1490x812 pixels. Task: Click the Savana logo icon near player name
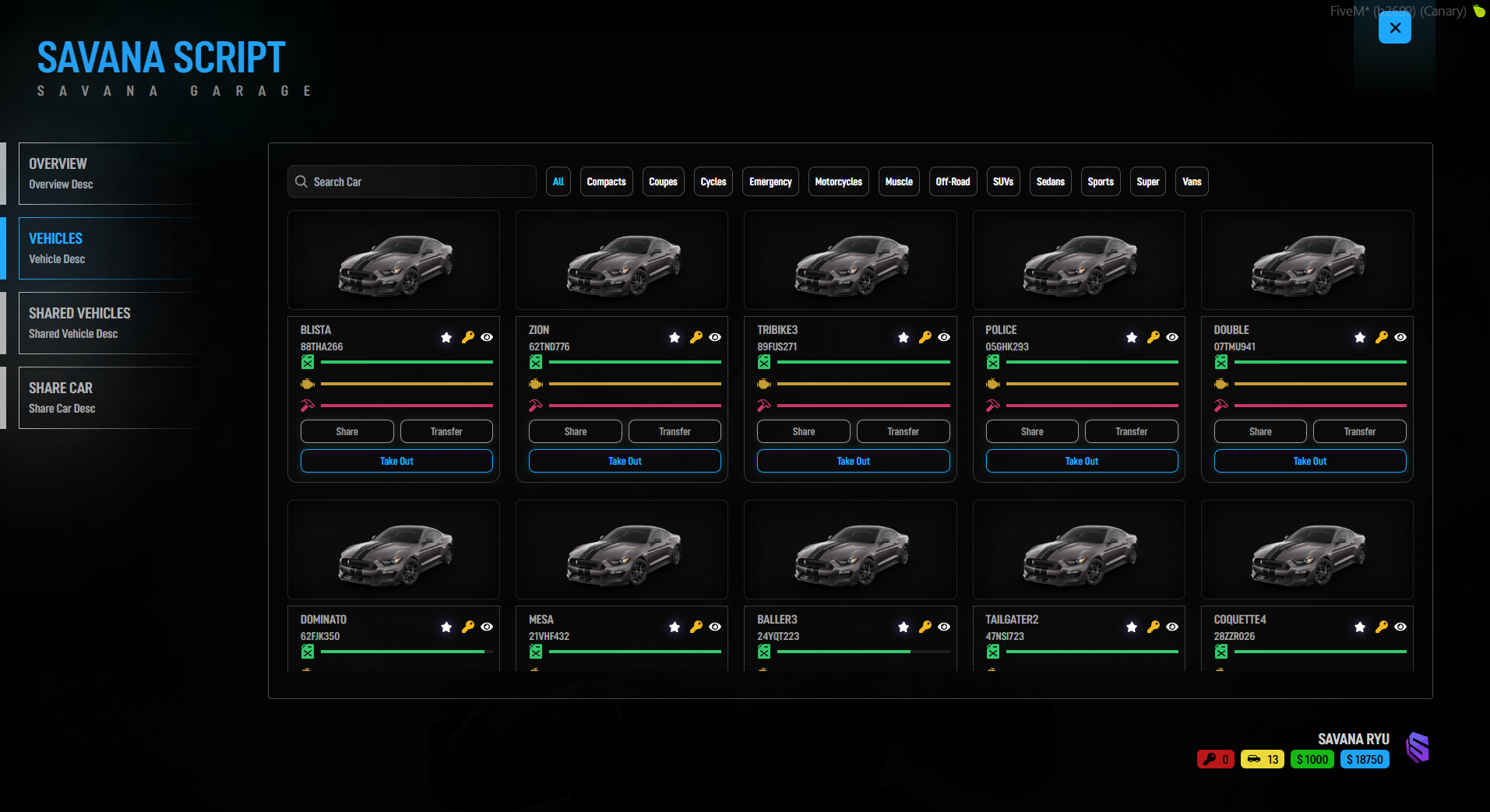click(x=1418, y=747)
